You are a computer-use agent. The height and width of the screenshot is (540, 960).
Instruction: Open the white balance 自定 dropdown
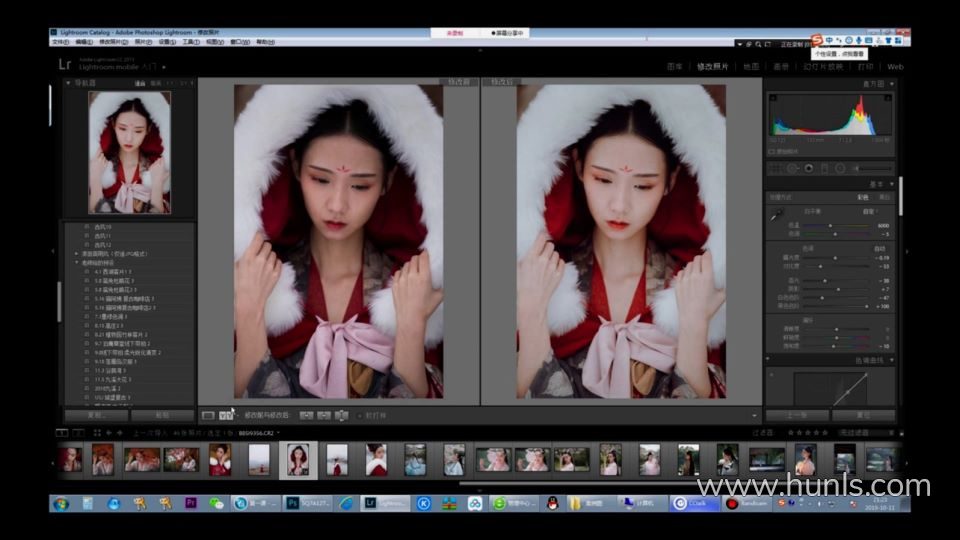pos(871,211)
